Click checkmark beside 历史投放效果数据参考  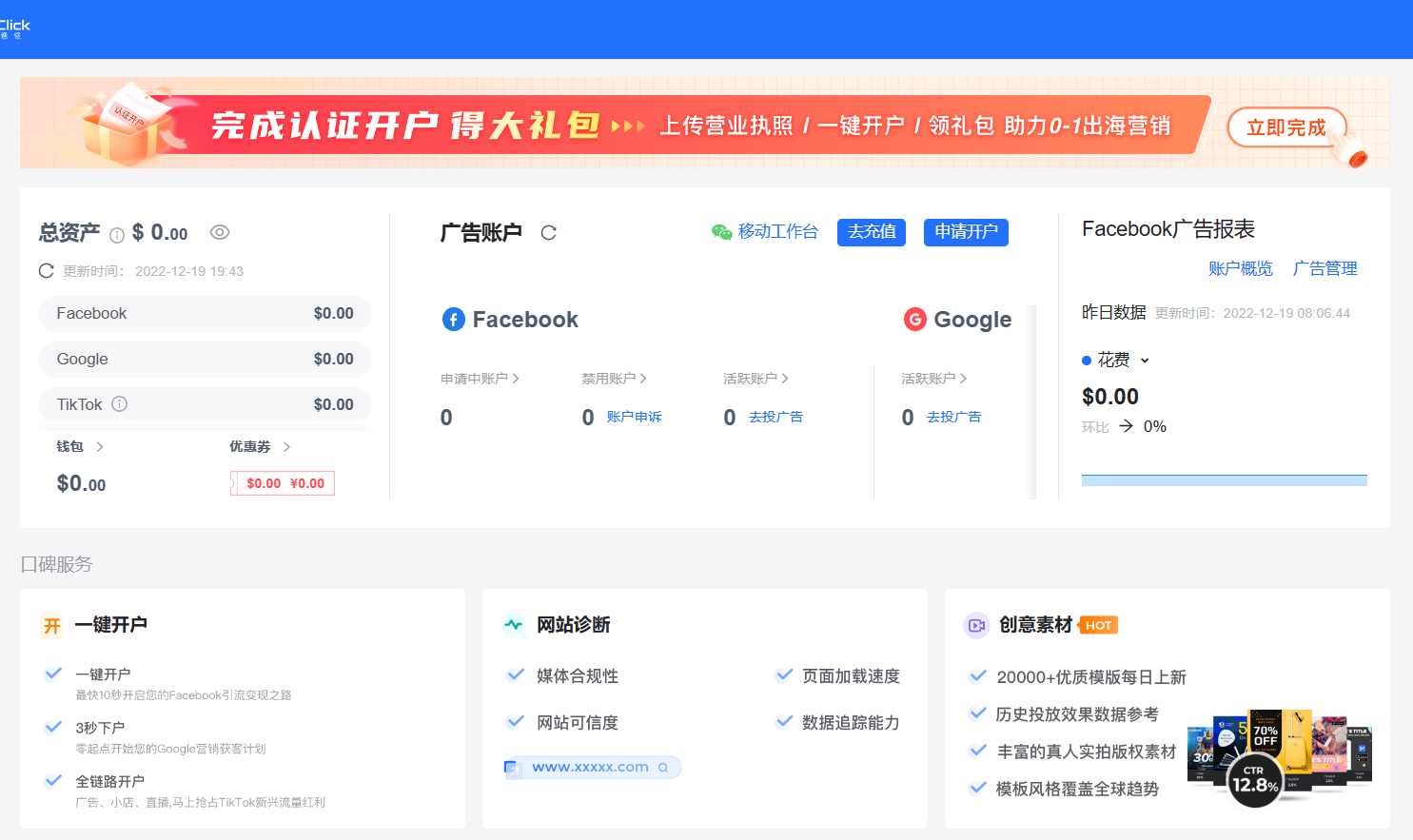pyautogui.click(x=977, y=713)
